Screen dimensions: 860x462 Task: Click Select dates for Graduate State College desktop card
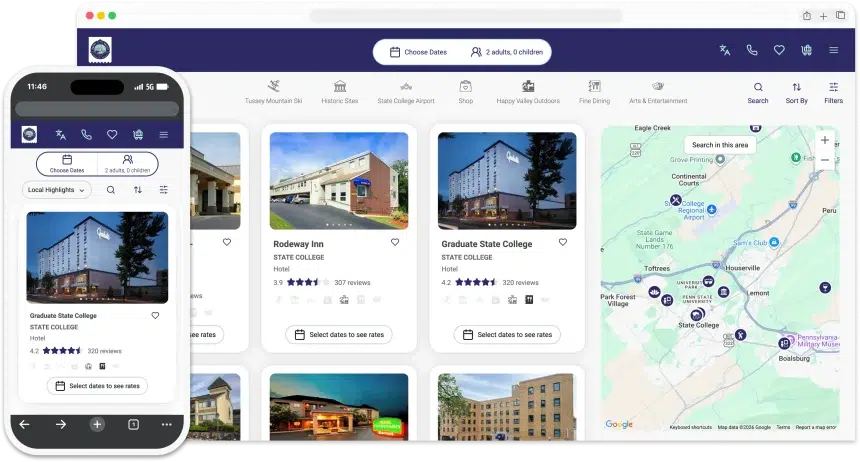(507, 335)
